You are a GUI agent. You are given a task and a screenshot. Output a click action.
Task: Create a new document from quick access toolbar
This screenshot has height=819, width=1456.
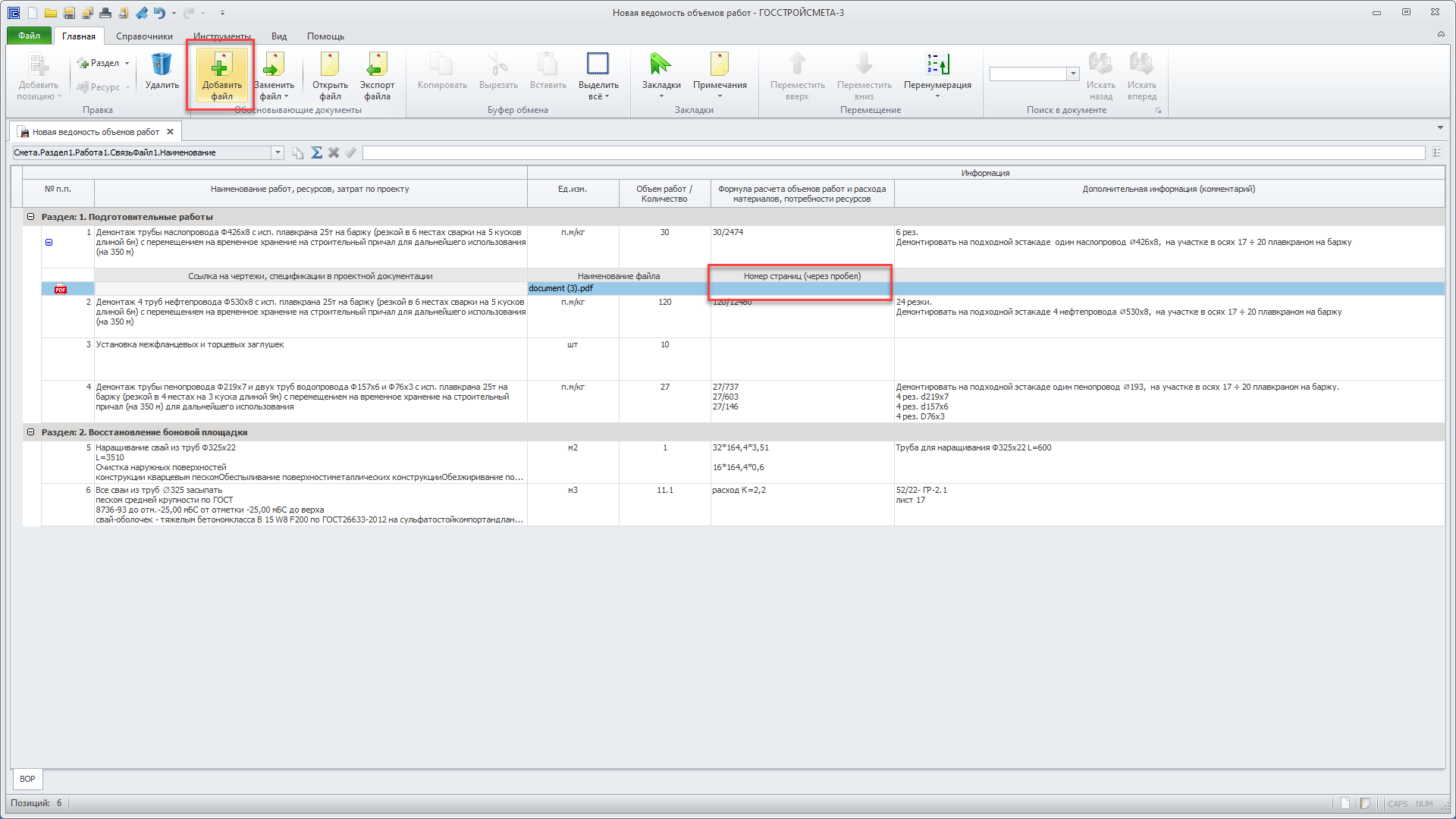(32, 13)
